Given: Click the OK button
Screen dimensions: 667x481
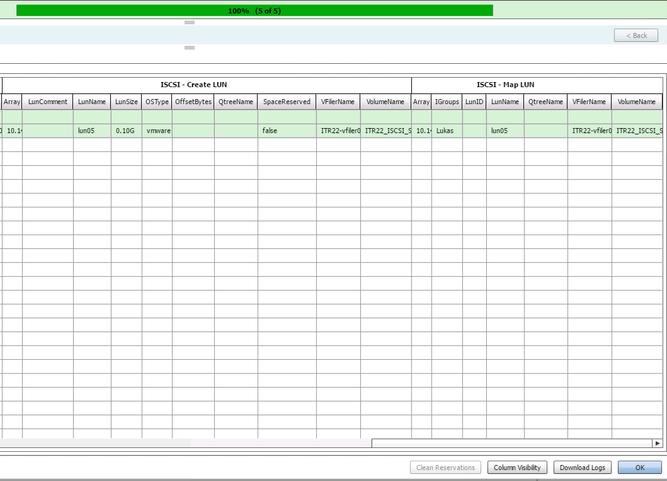Looking at the screenshot, I should pos(640,467).
